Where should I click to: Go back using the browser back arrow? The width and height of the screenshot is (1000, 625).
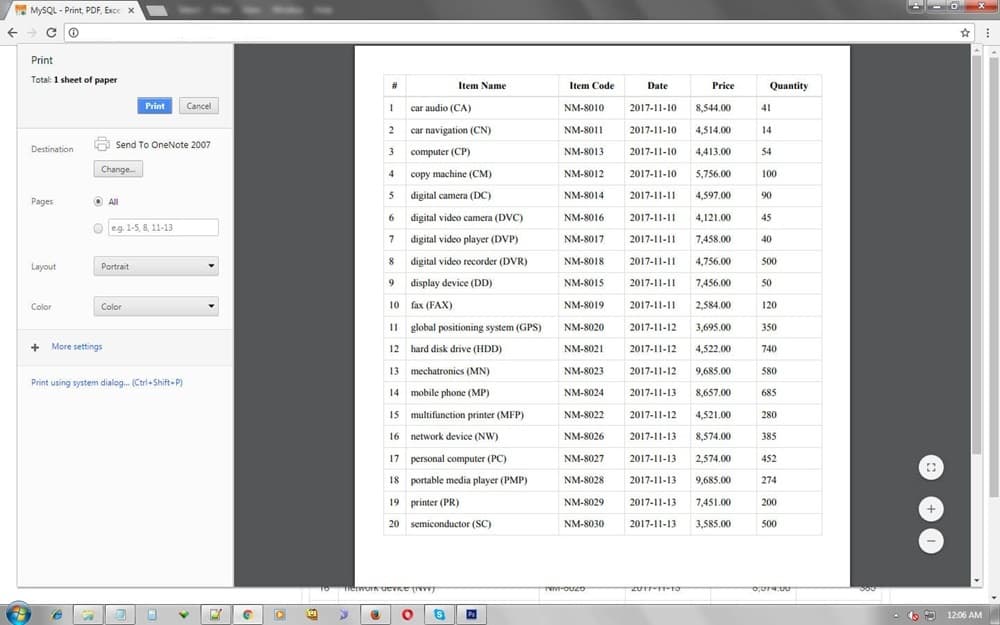pos(12,32)
